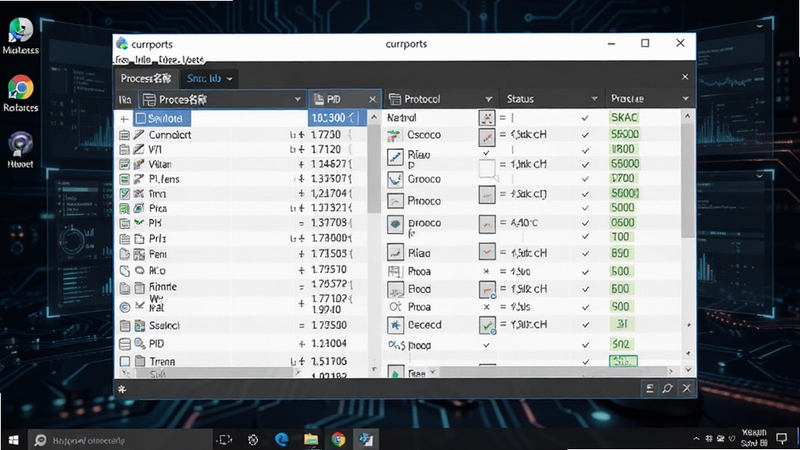Toggle the box in Drooco row before A,40°C

click(x=487, y=224)
